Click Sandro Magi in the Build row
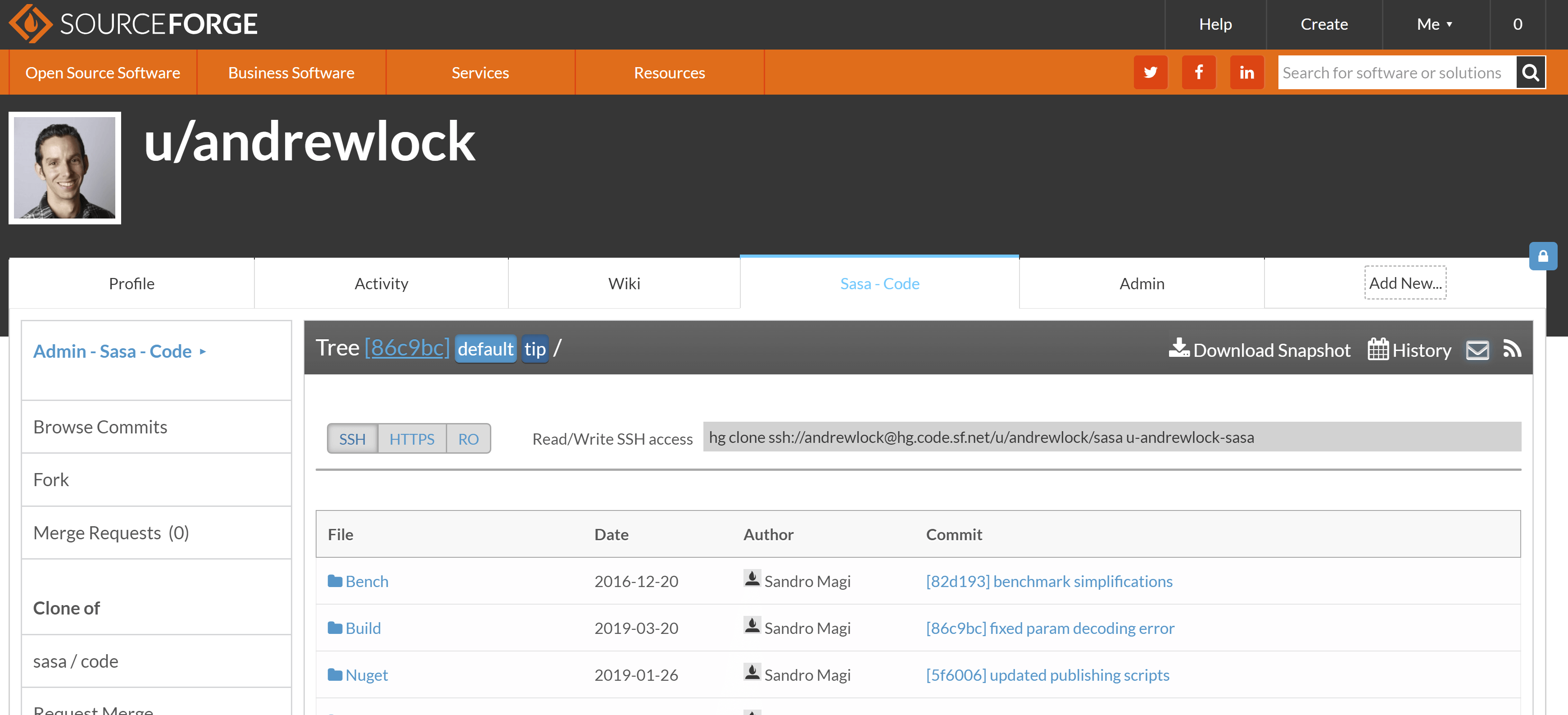This screenshot has height=715, width=1568. 807,628
